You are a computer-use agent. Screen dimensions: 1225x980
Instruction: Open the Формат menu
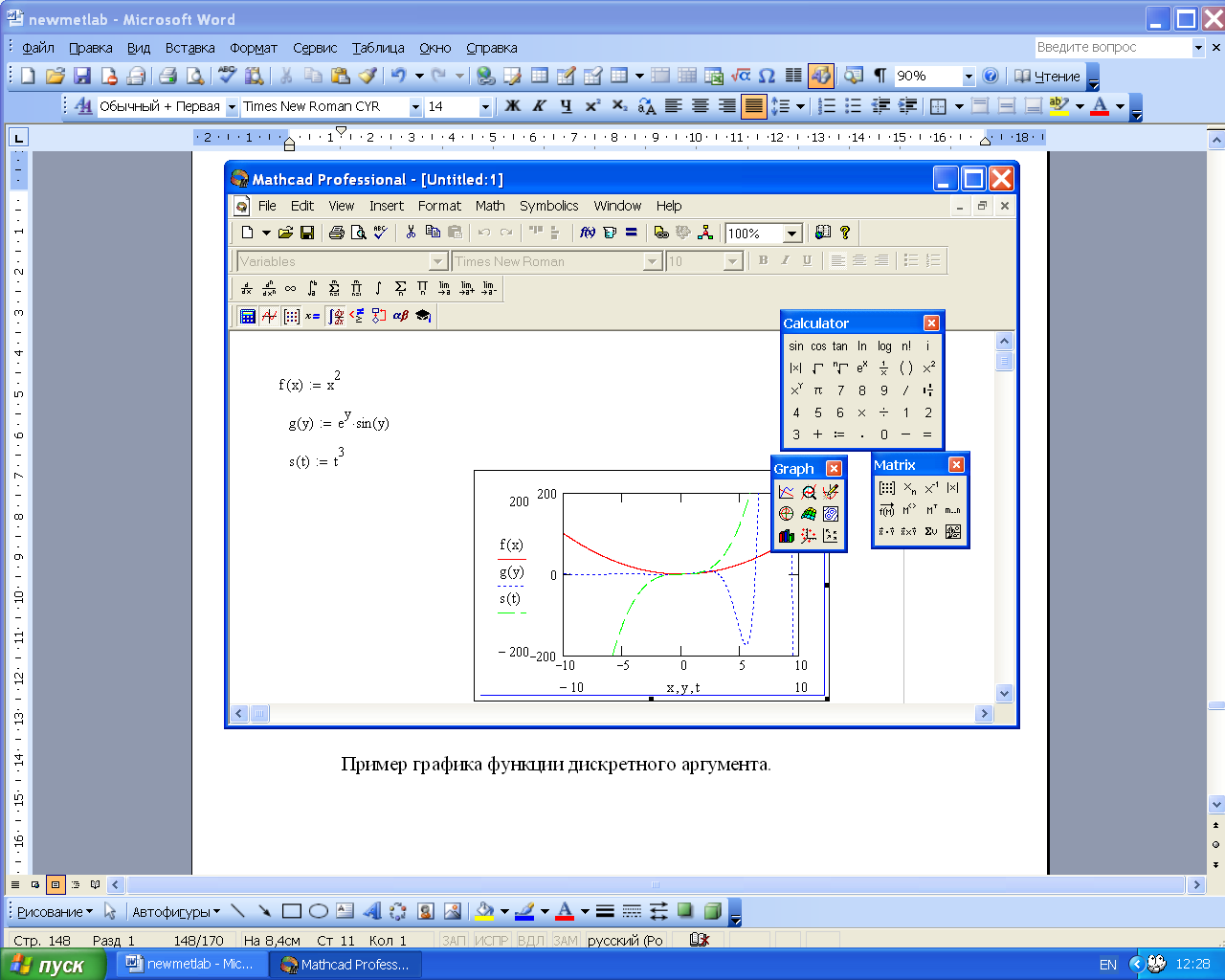pyautogui.click(x=254, y=48)
